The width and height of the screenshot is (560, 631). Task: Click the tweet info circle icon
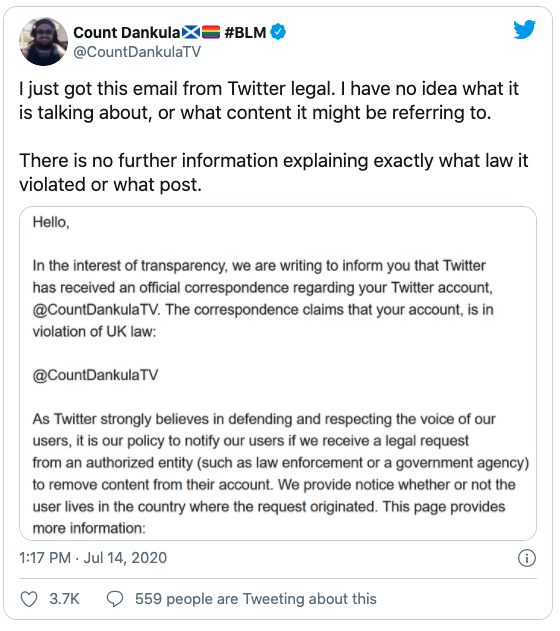click(x=527, y=558)
